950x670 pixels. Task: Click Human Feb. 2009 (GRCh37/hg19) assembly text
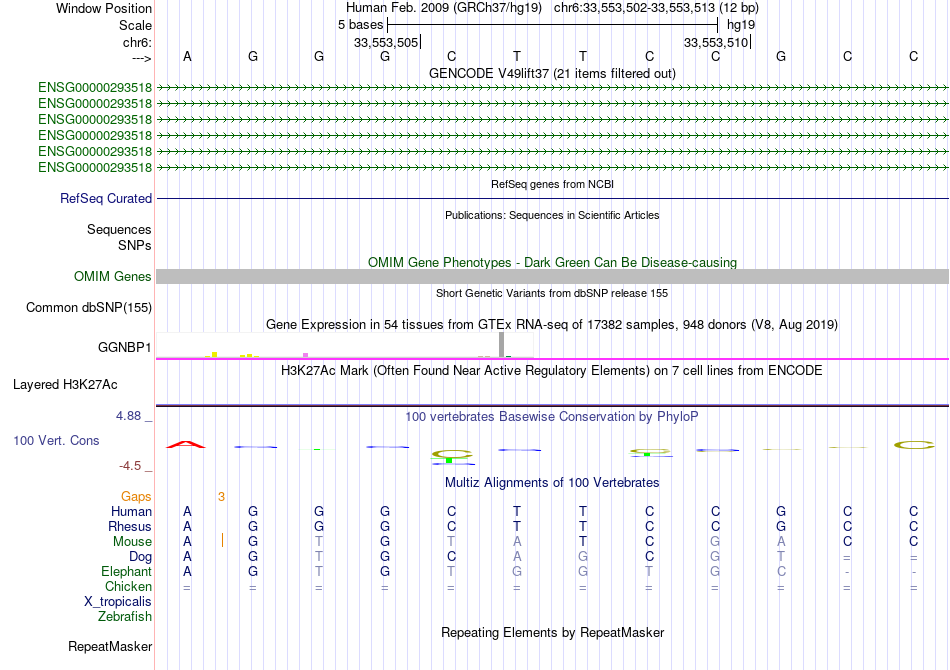[443, 8]
